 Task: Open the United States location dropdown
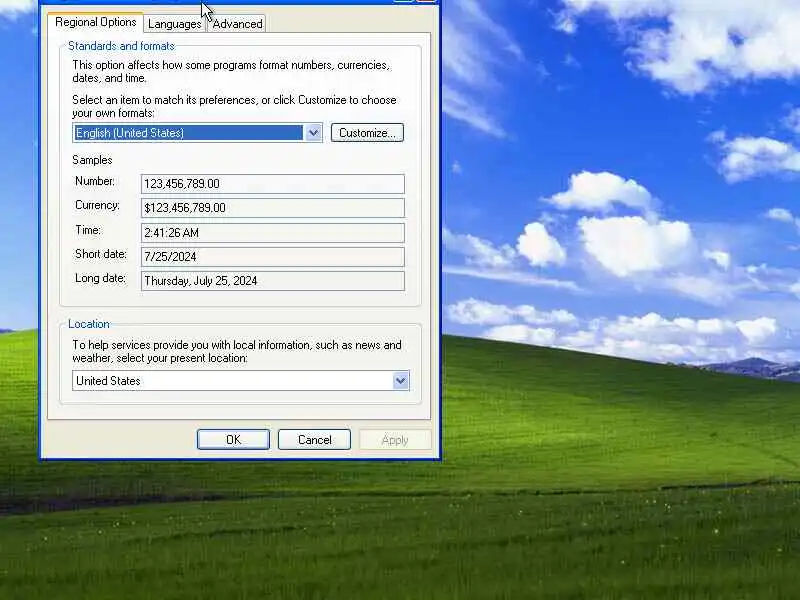click(x=401, y=381)
